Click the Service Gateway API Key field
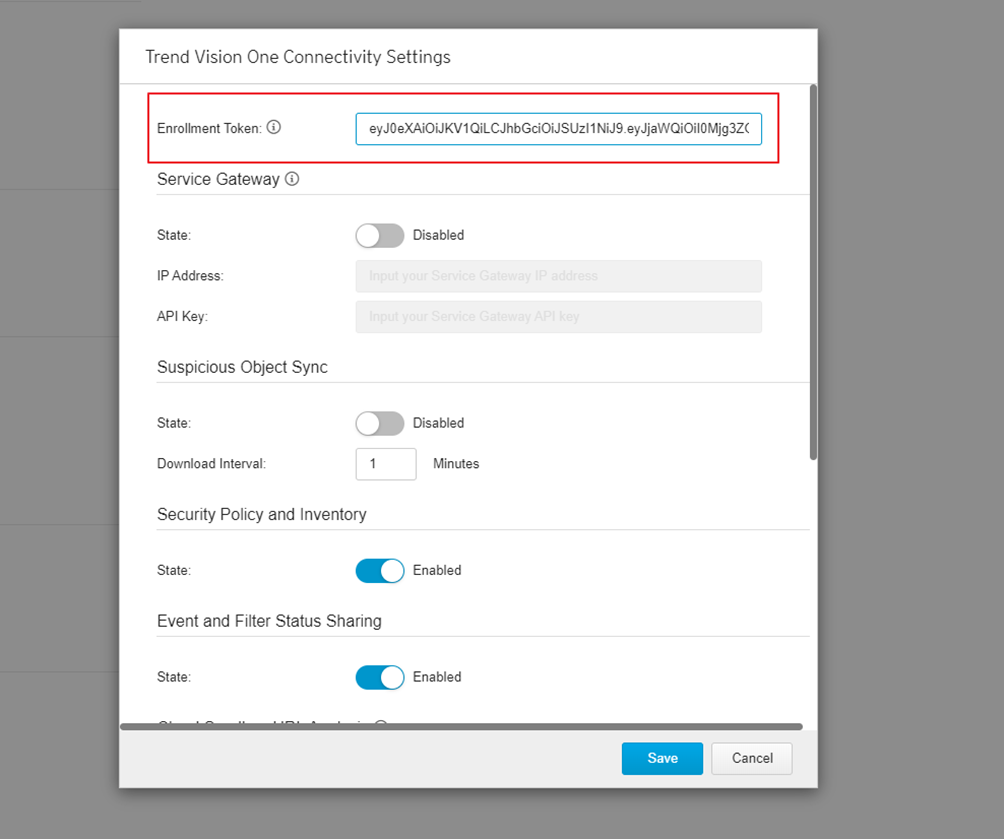The image size is (1004, 839). tap(558, 317)
